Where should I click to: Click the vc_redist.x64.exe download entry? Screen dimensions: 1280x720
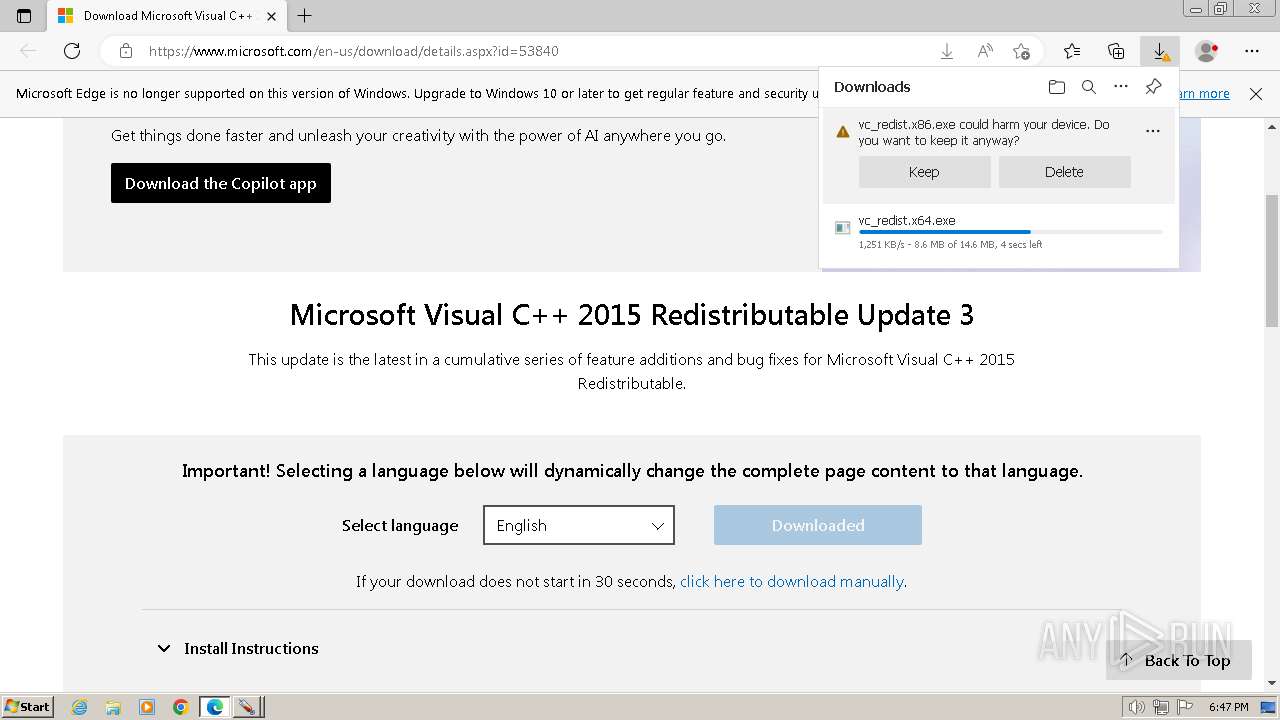click(999, 232)
